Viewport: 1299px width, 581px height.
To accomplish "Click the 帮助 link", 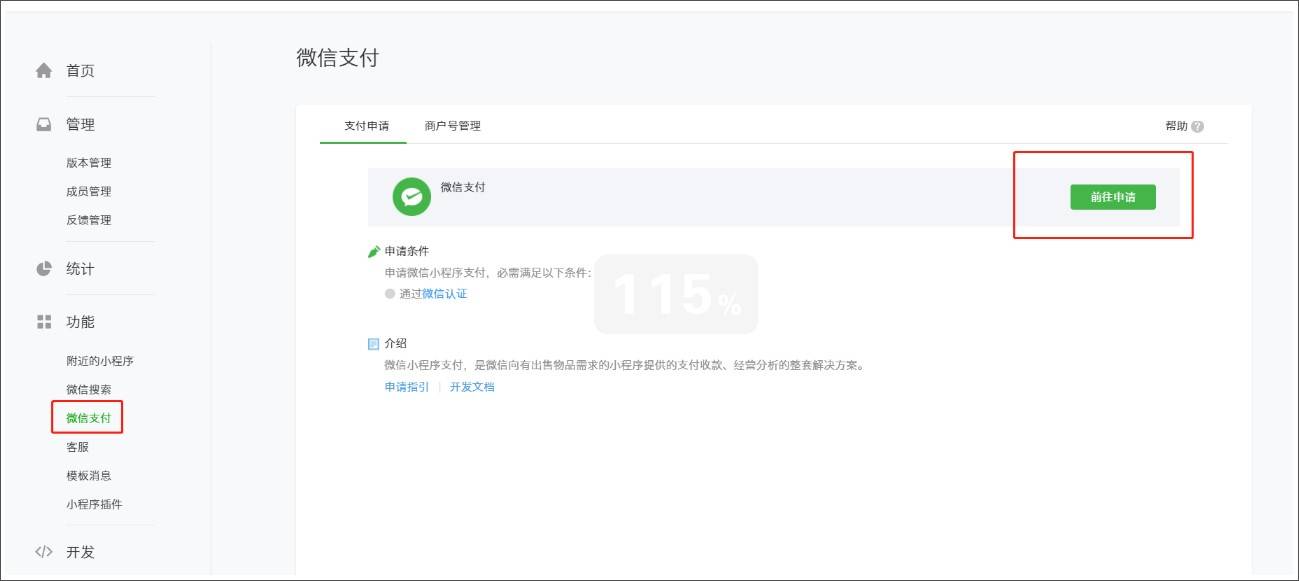I will click(x=1177, y=127).
